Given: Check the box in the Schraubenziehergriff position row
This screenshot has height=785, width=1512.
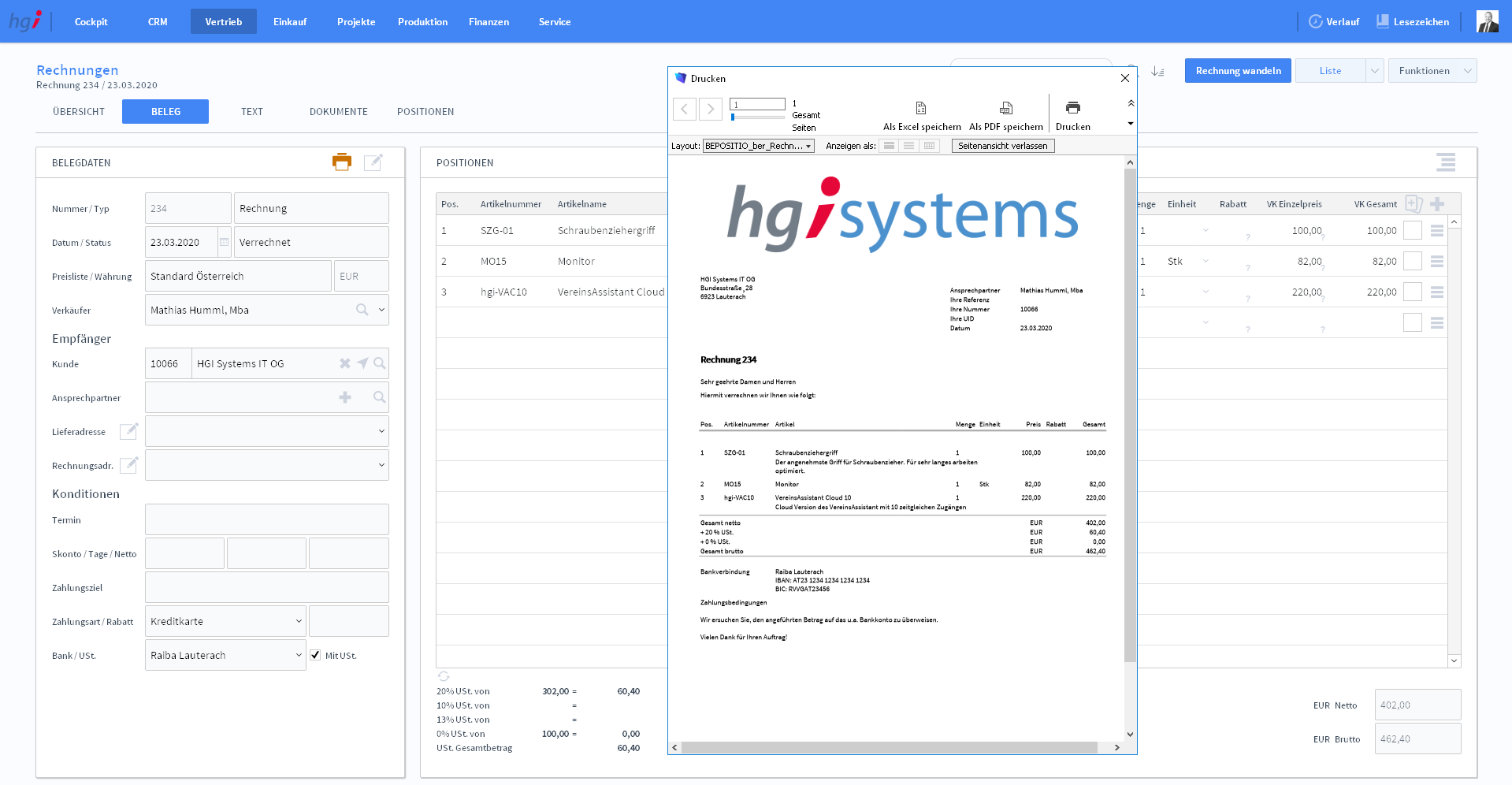Looking at the screenshot, I should (1412, 231).
